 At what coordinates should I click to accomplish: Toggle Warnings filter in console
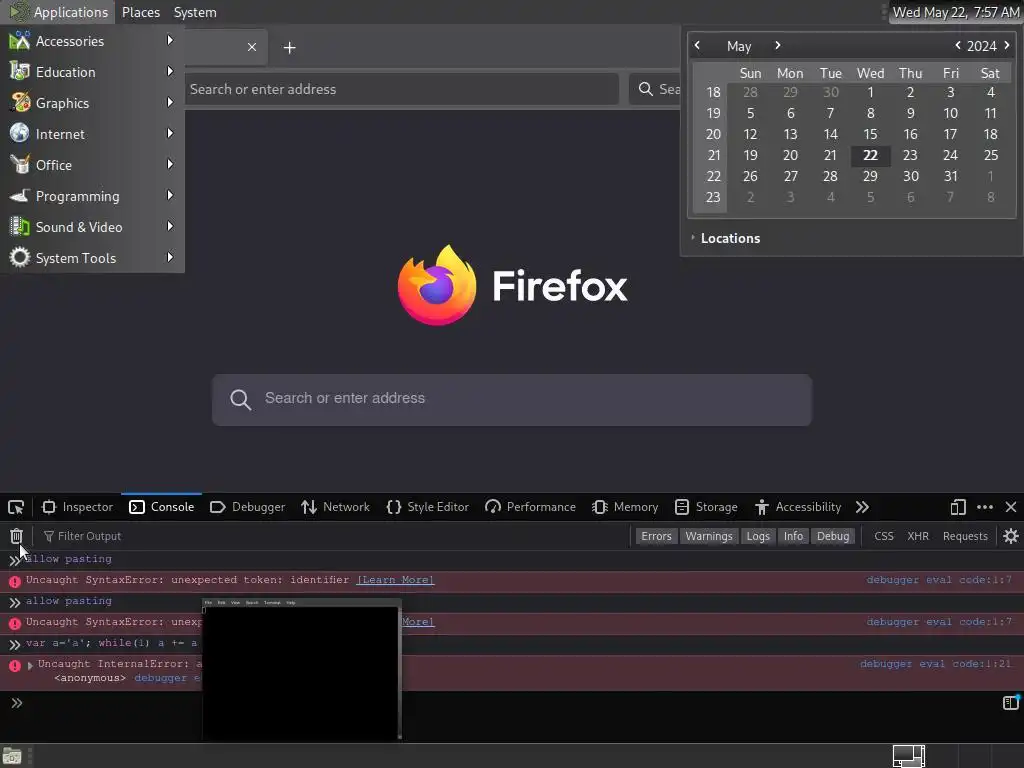[x=709, y=536]
